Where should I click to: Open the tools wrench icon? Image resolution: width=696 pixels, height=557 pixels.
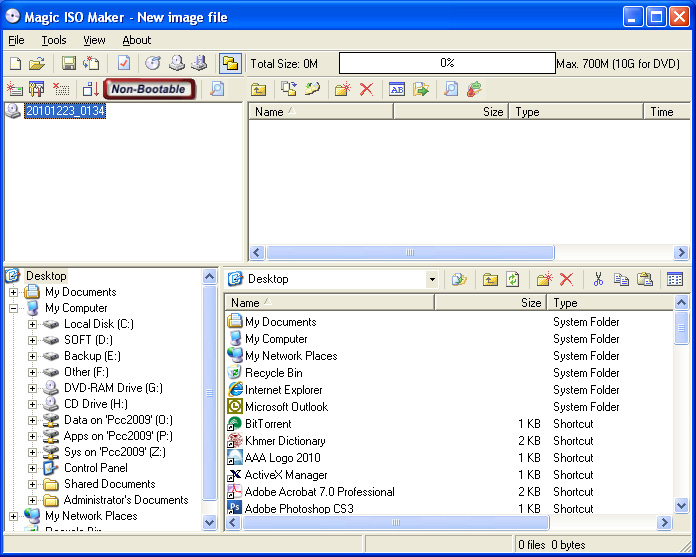coord(37,89)
